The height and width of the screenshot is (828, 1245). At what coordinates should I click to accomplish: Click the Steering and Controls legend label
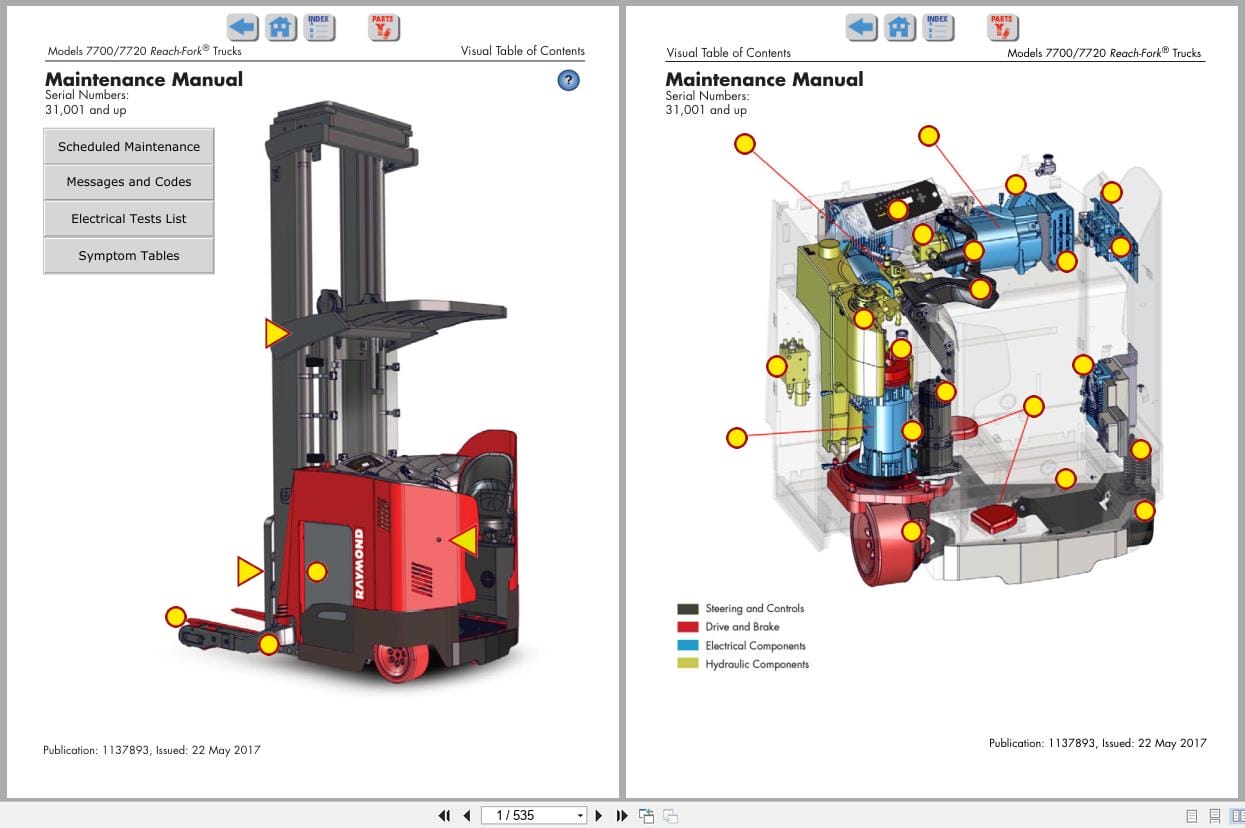pyautogui.click(x=754, y=608)
